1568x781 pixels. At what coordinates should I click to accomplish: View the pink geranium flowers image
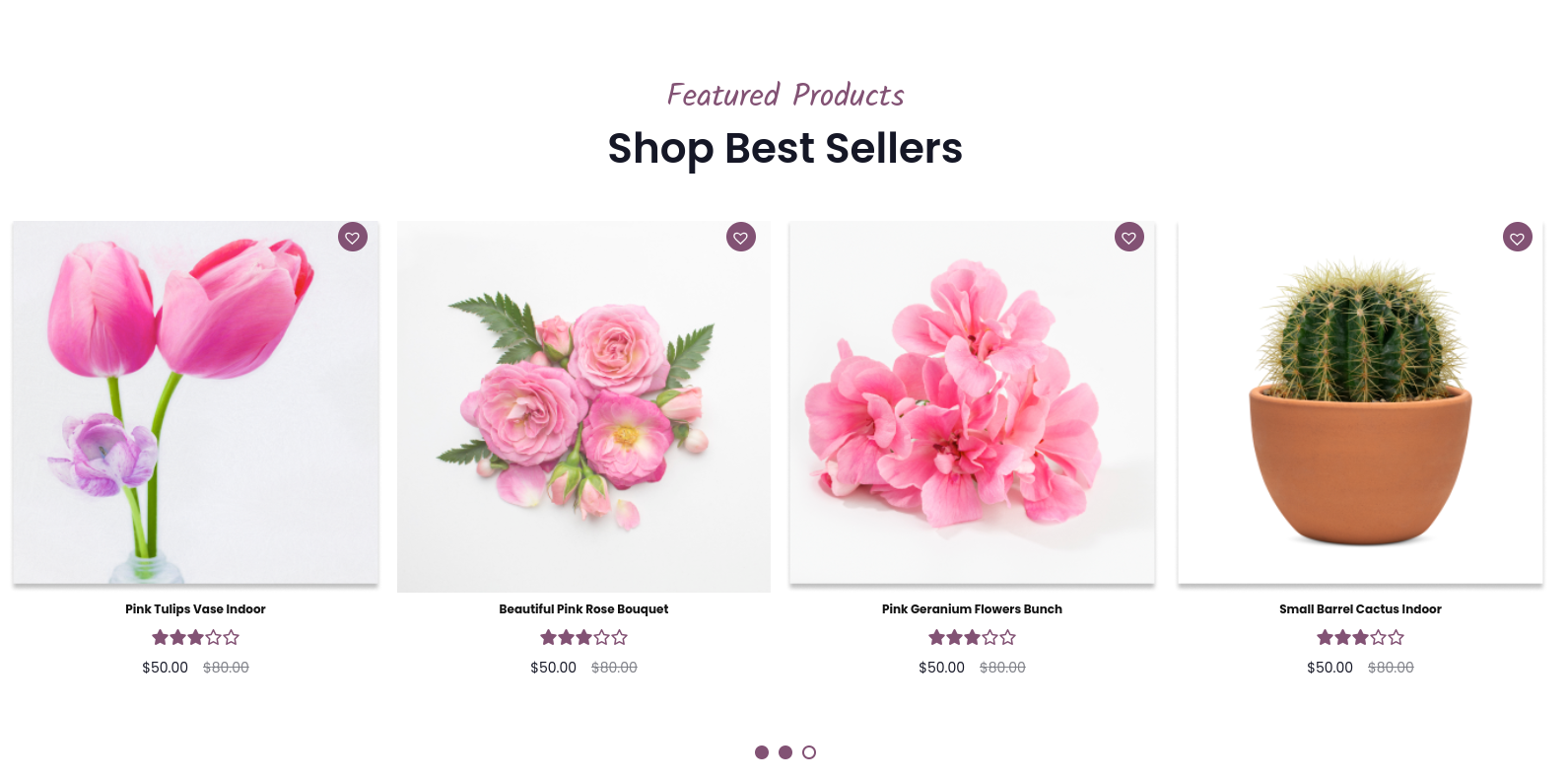[972, 402]
